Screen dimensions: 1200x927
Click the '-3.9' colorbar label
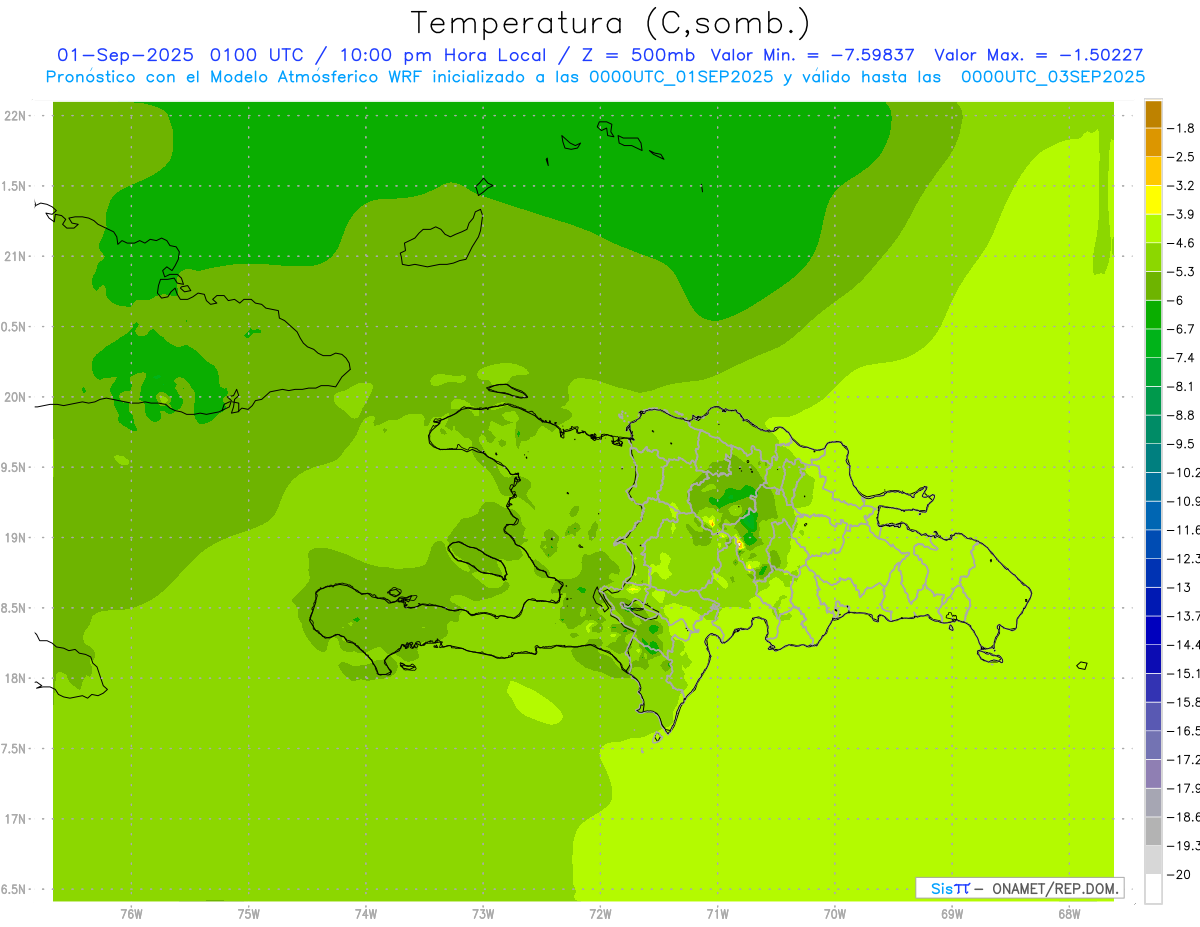tap(1183, 214)
